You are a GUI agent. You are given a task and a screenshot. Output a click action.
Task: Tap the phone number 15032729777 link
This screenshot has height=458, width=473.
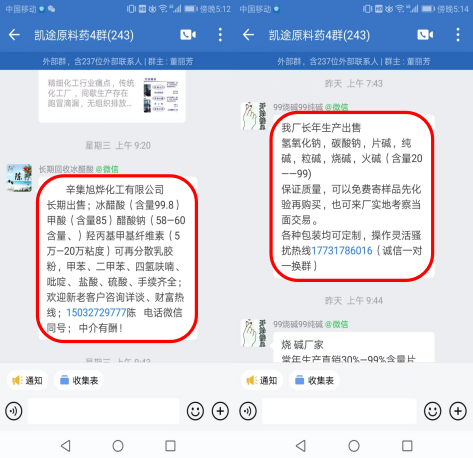click(96, 313)
